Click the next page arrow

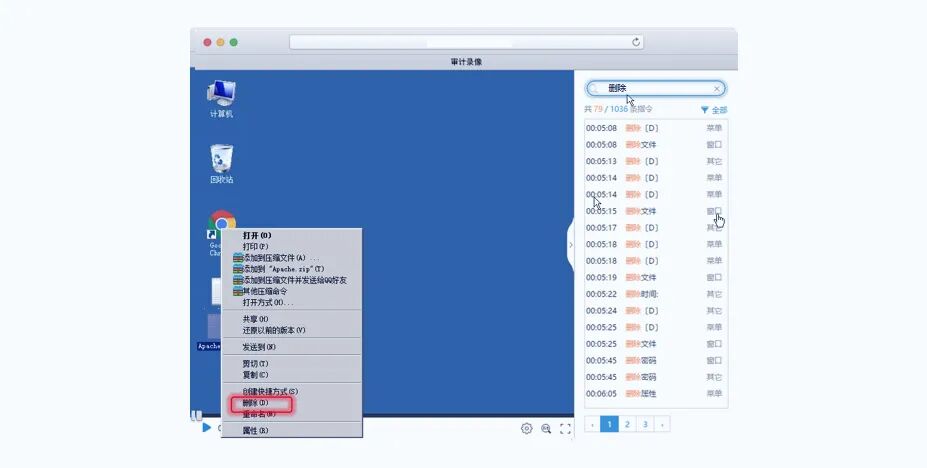[x=662, y=424]
